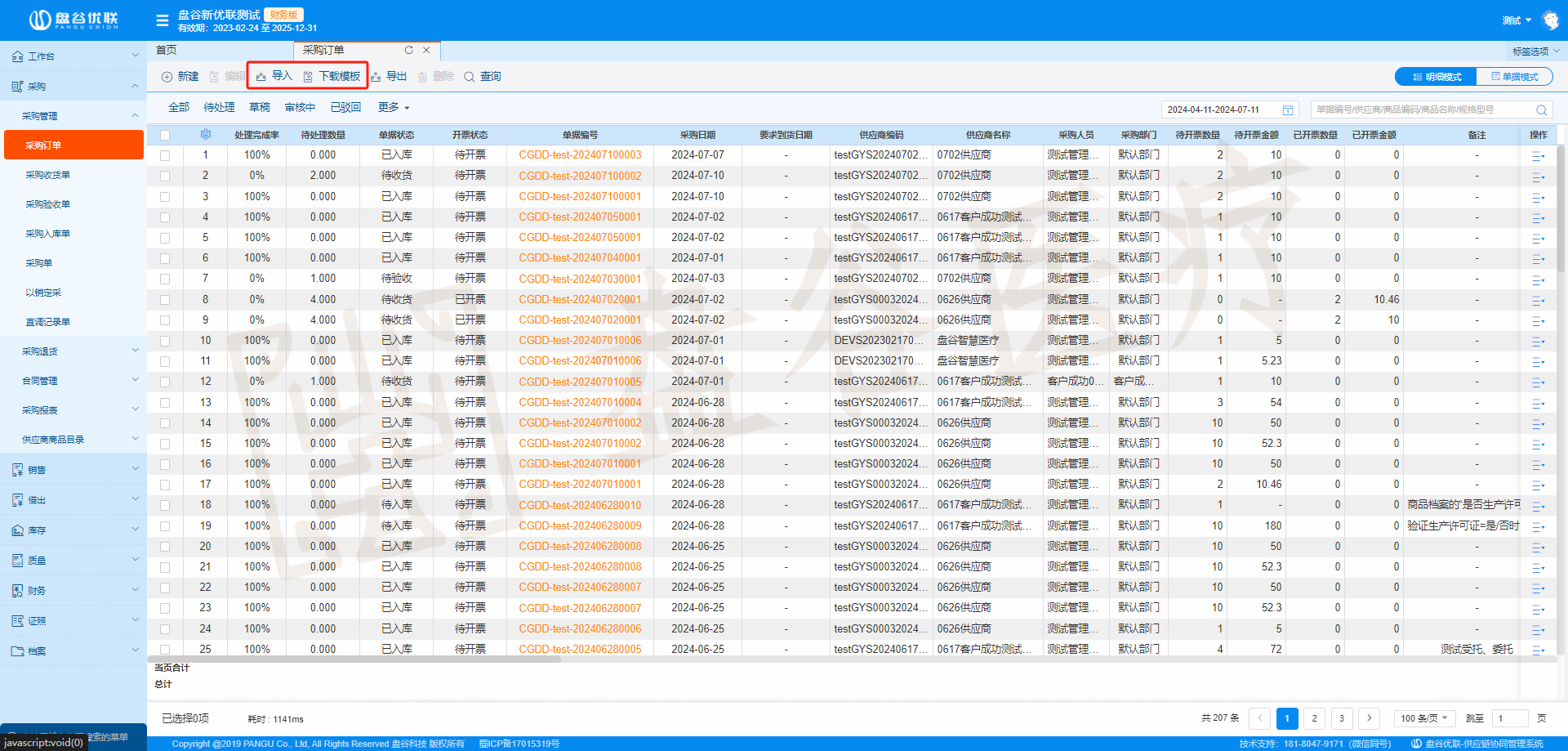Click the 销售 sidebar icon
Screen dimensions: 1568x751
point(17,470)
